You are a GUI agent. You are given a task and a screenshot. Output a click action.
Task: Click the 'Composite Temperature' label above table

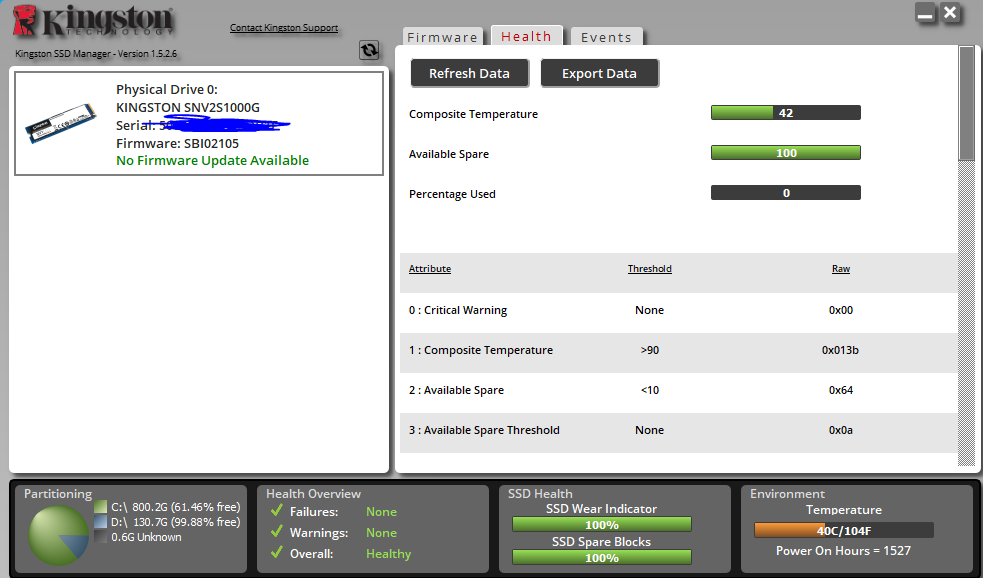[x=473, y=114]
